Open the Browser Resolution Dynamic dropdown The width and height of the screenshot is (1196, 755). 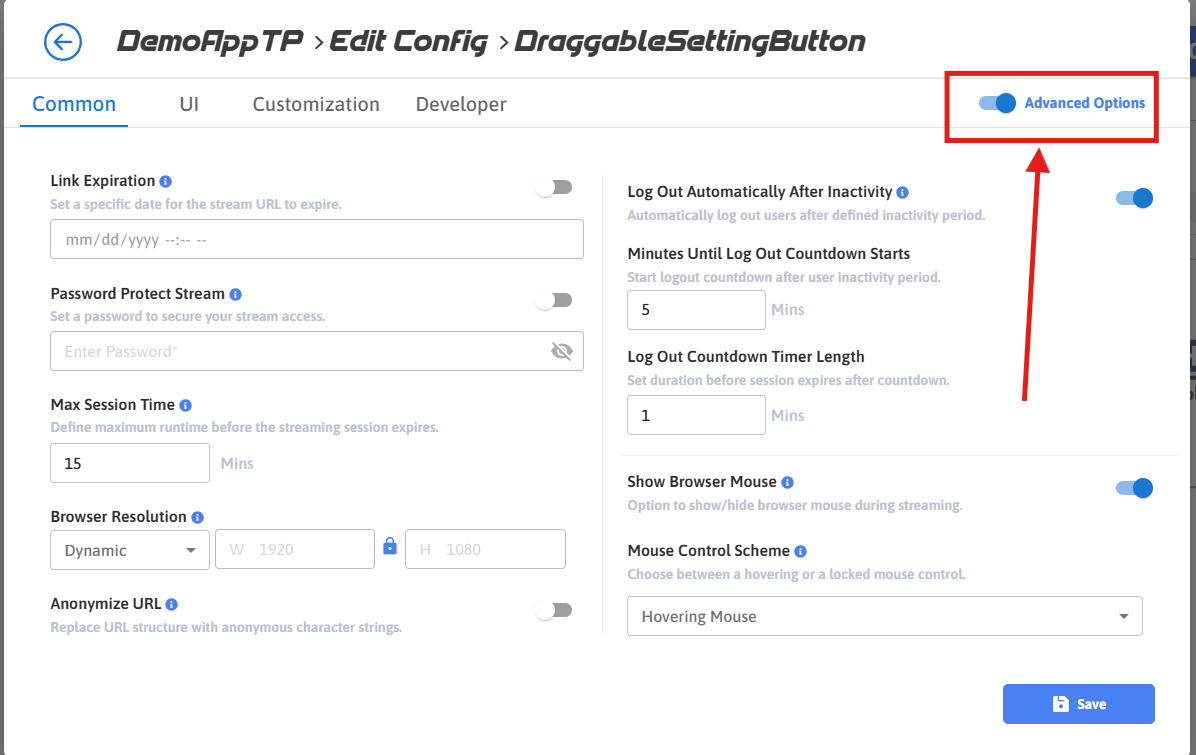[x=130, y=550]
